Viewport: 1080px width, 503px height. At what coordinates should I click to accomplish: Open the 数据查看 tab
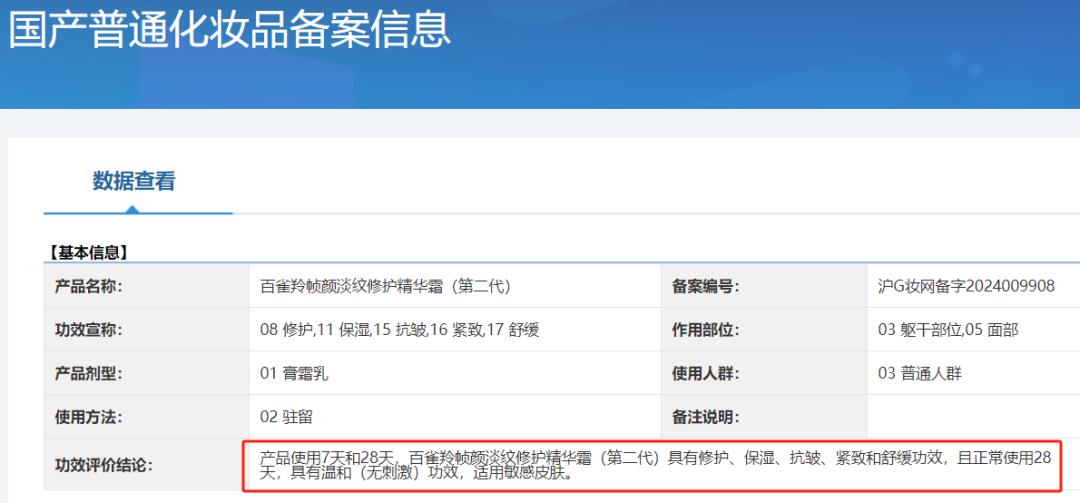pyautogui.click(x=134, y=181)
